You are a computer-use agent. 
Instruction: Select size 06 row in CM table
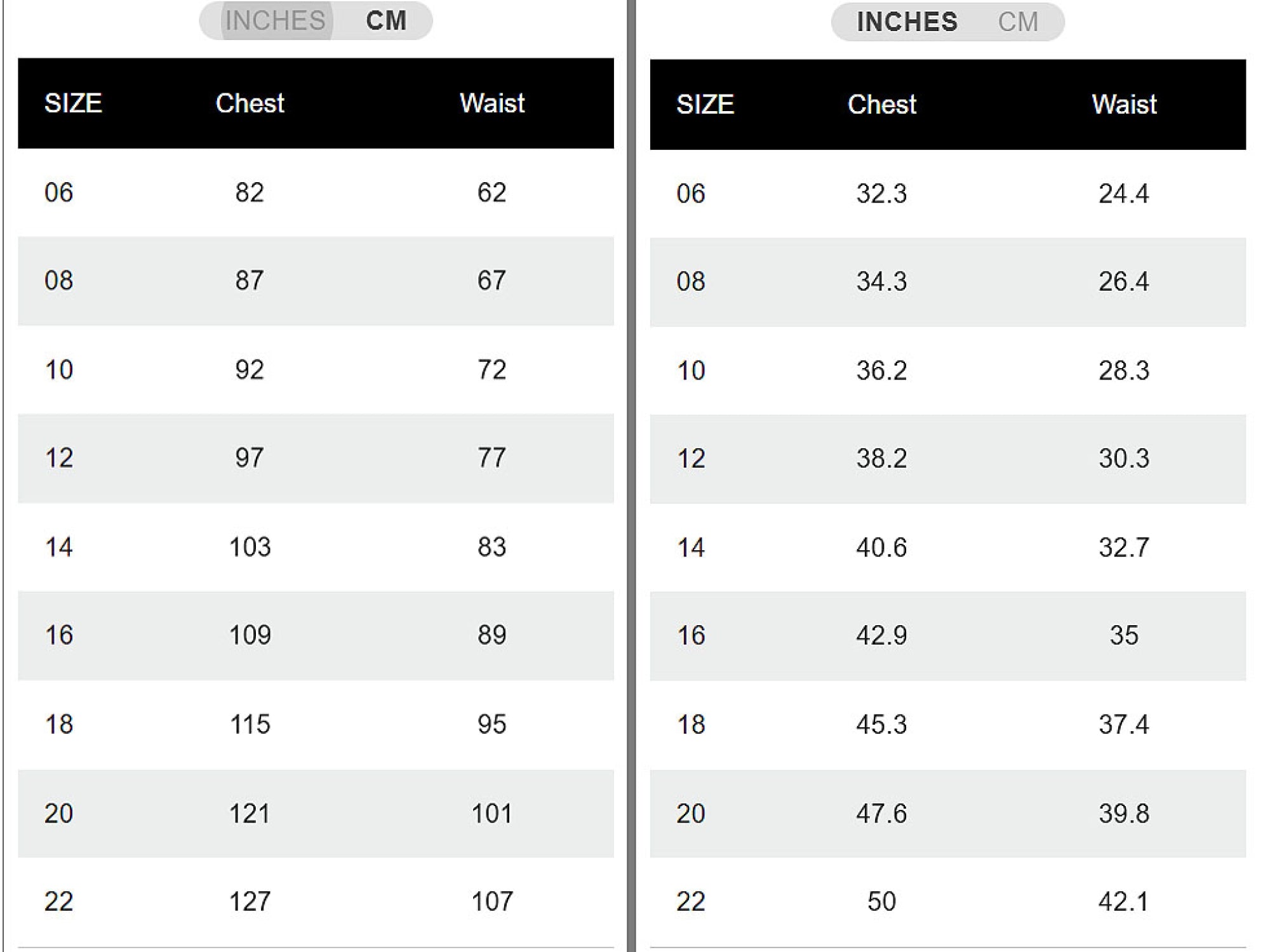316,192
